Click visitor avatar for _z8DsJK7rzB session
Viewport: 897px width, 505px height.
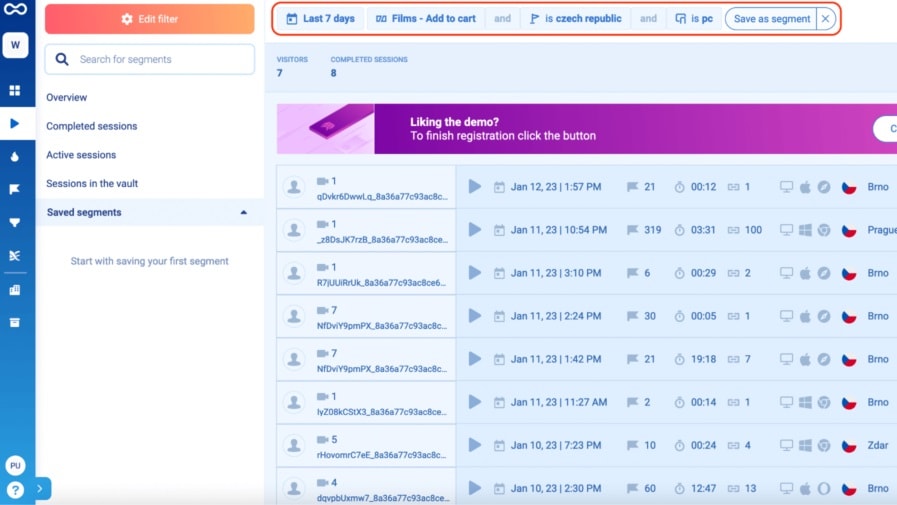(x=294, y=229)
